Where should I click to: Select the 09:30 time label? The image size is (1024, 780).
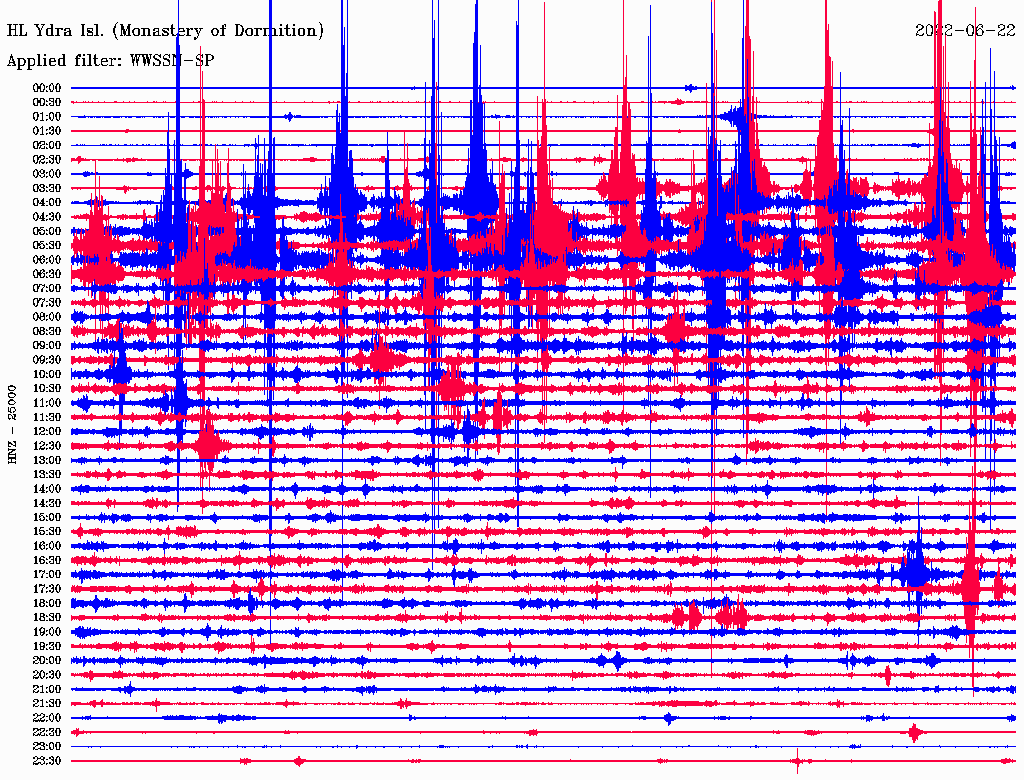coord(47,360)
